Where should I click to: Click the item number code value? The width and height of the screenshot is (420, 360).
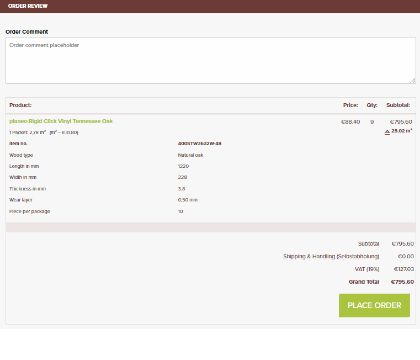point(200,143)
